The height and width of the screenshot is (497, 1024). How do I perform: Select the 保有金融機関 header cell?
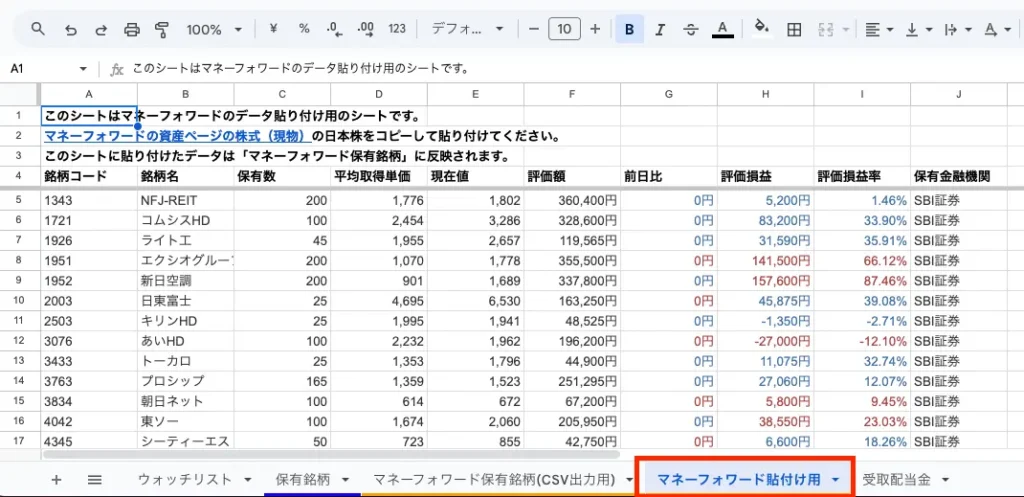tap(959, 176)
